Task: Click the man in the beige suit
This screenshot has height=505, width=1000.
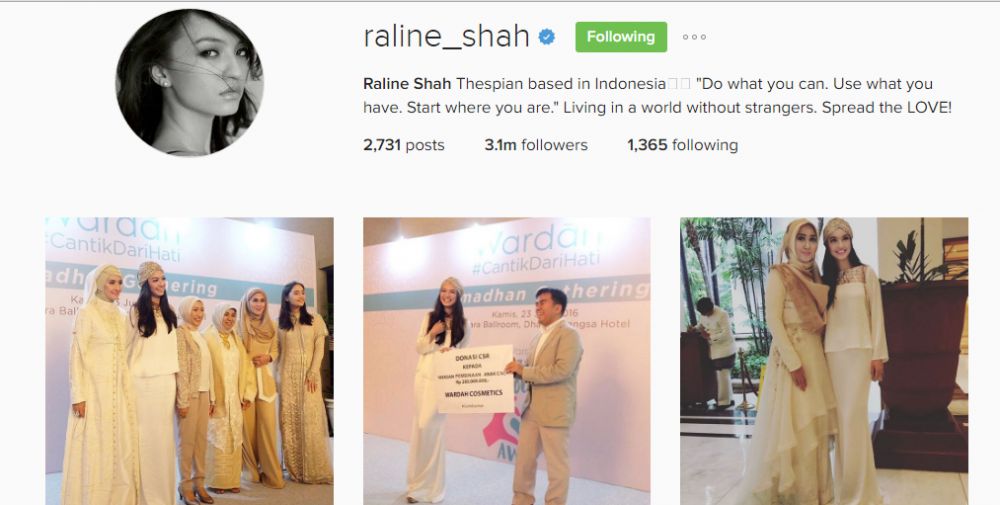Action: click(546, 395)
